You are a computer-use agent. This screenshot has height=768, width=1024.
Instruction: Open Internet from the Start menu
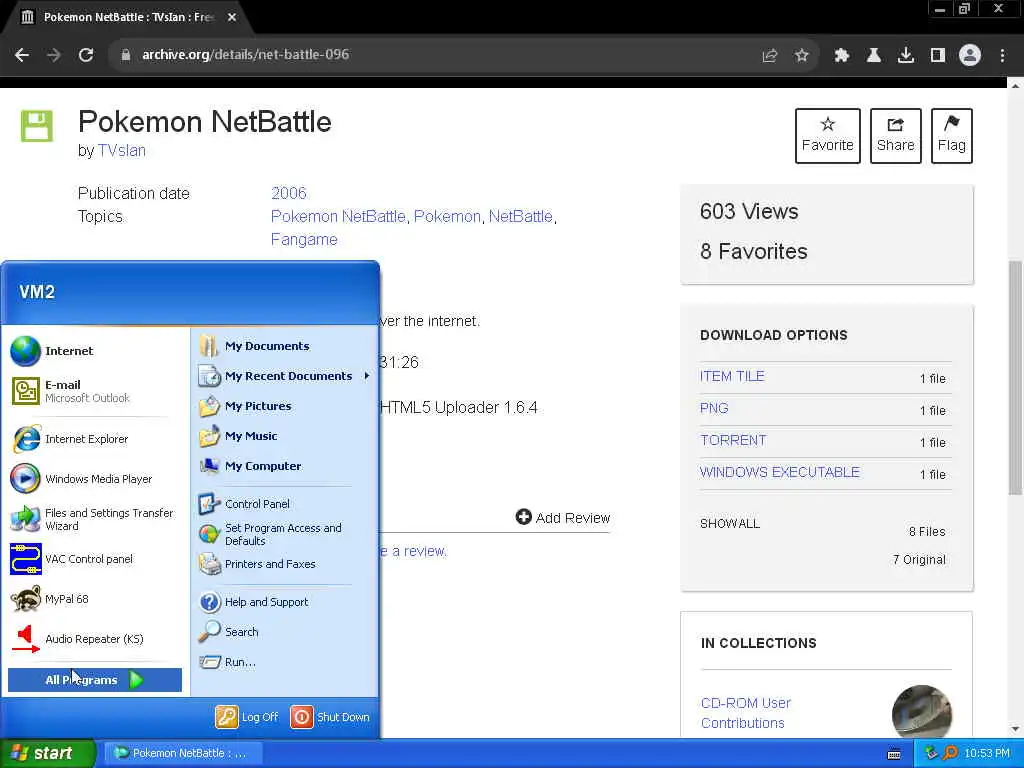point(52,351)
